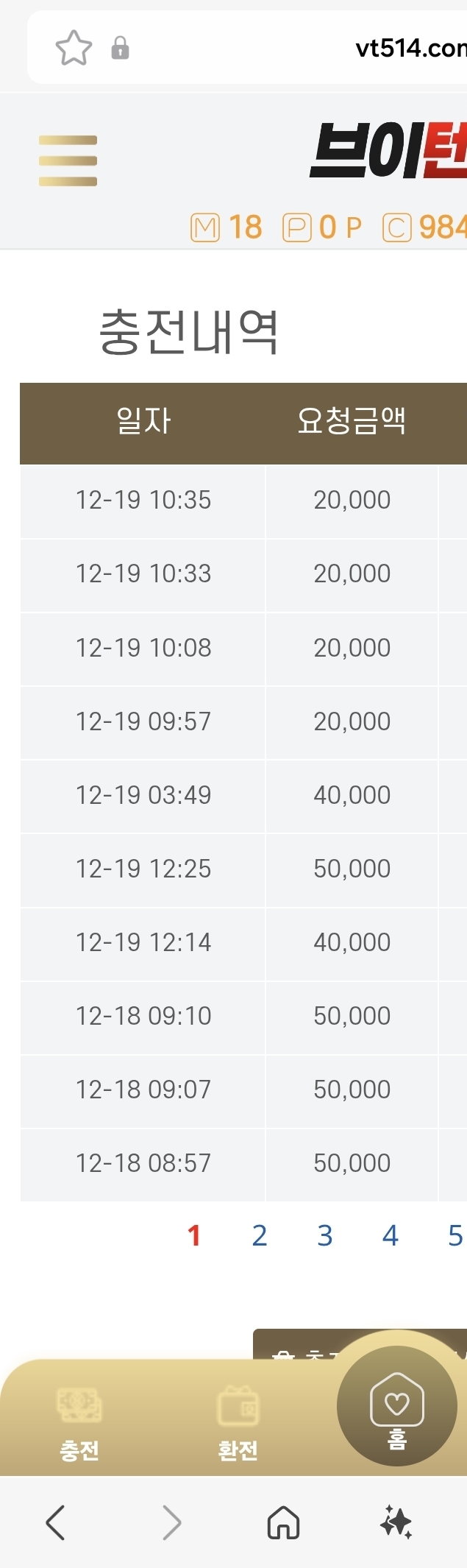This screenshot has width=467, height=1568.
Task: Tap the vt514 address bar
Action: 408,49
